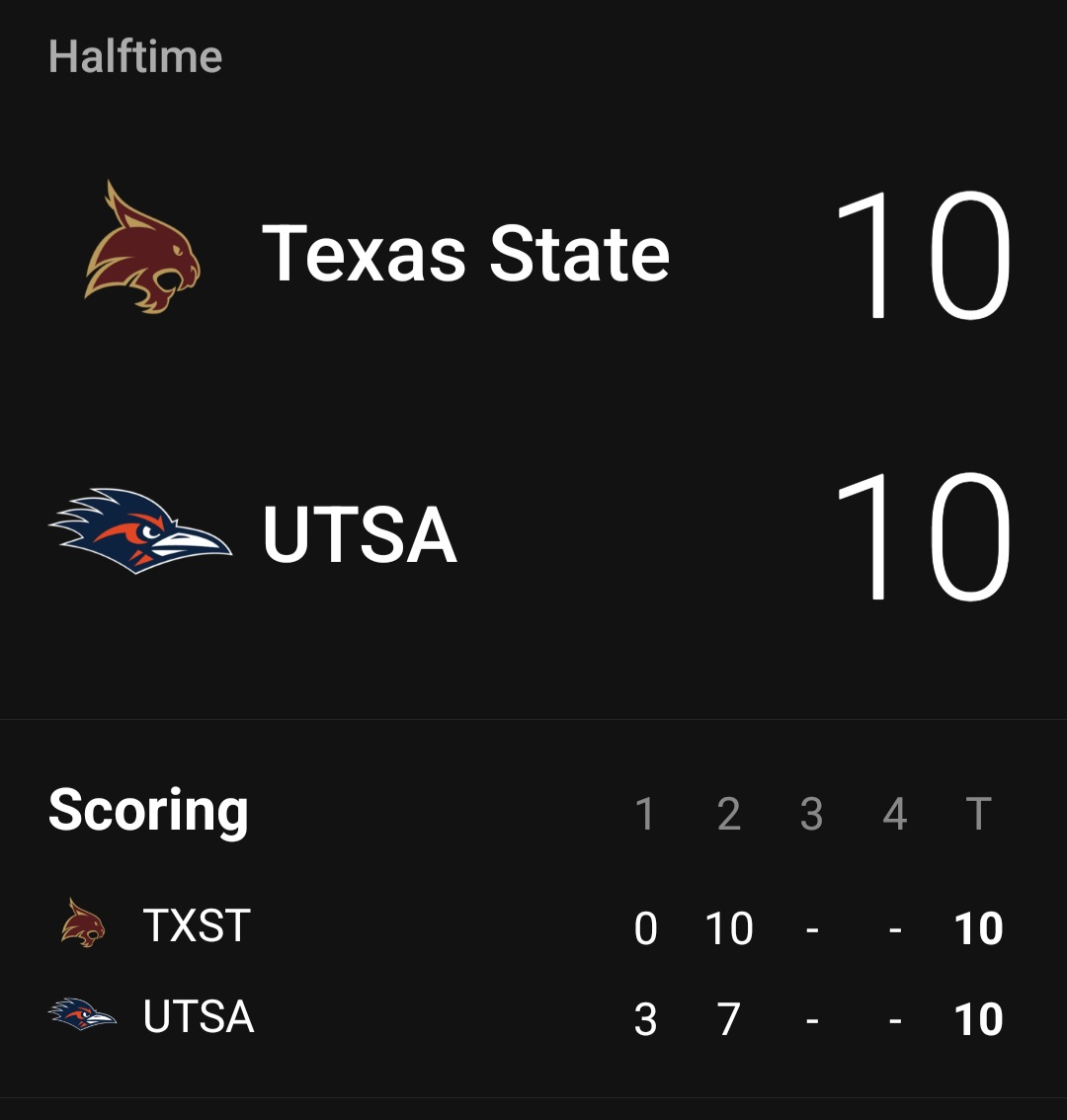The width and height of the screenshot is (1067, 1120).
Task: Click the UTSA abbreviation in scoring table
Action: point(199,1017)
